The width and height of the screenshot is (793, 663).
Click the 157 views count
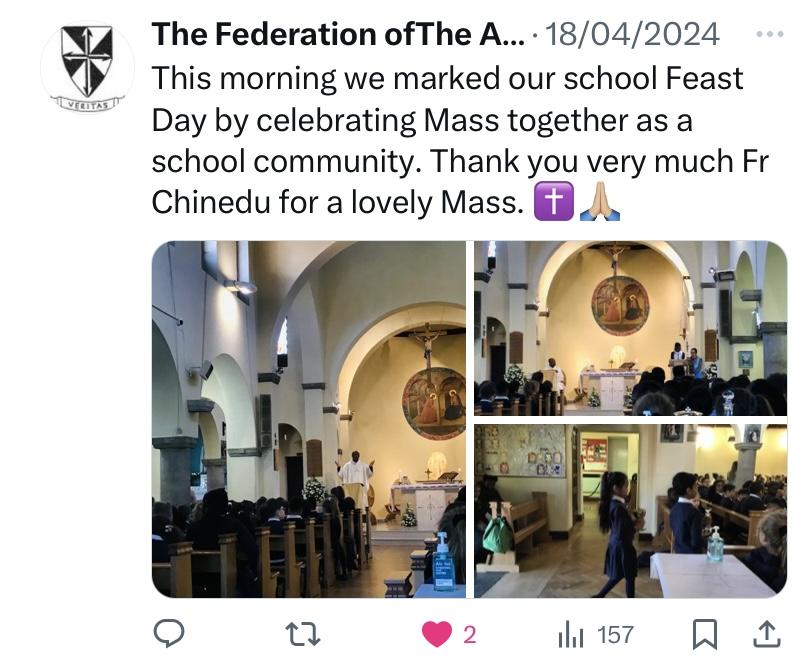[x=615, y=634]
